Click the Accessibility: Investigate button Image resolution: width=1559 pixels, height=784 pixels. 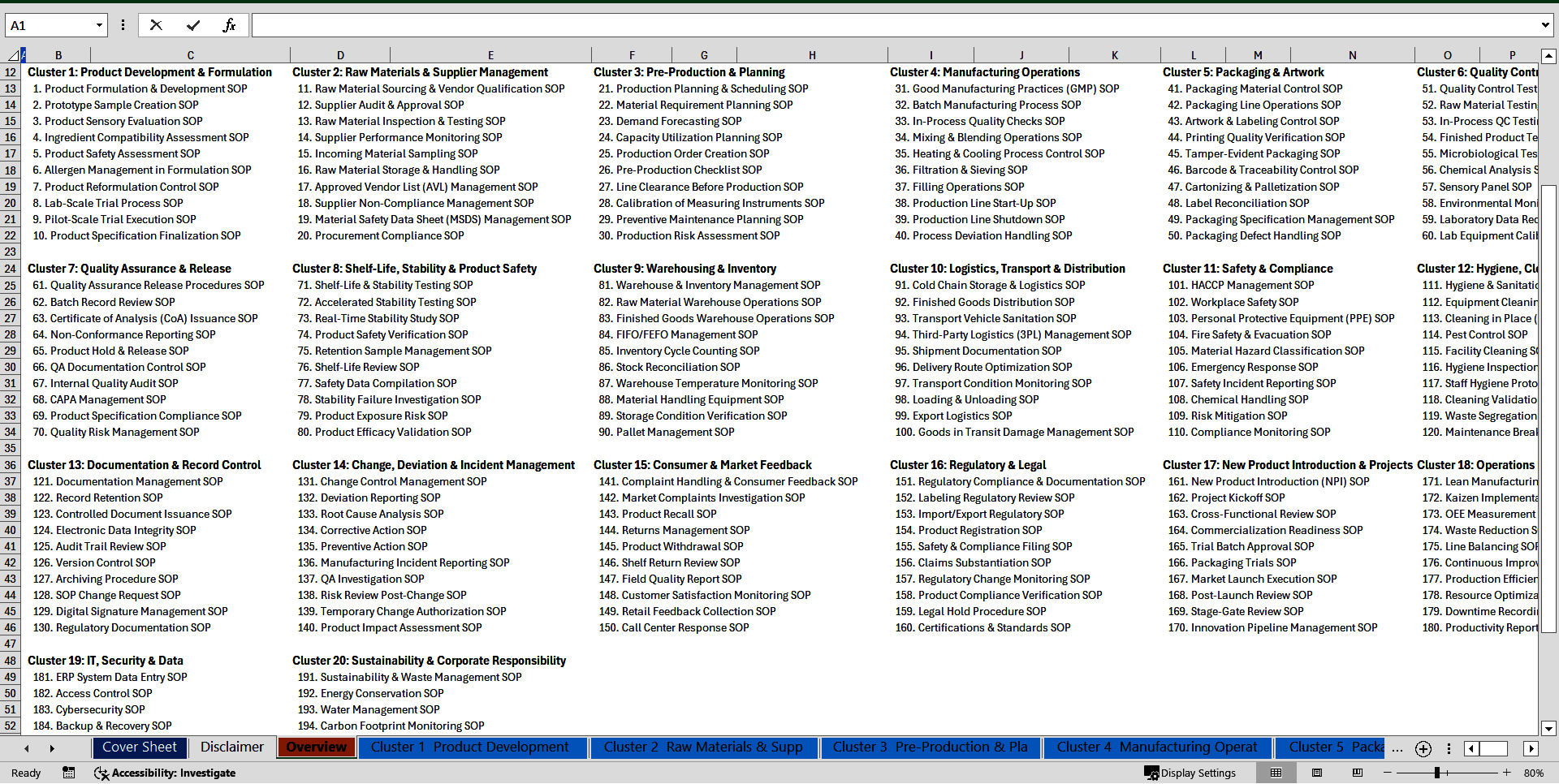pyautogui.click(x=165, y=773)
